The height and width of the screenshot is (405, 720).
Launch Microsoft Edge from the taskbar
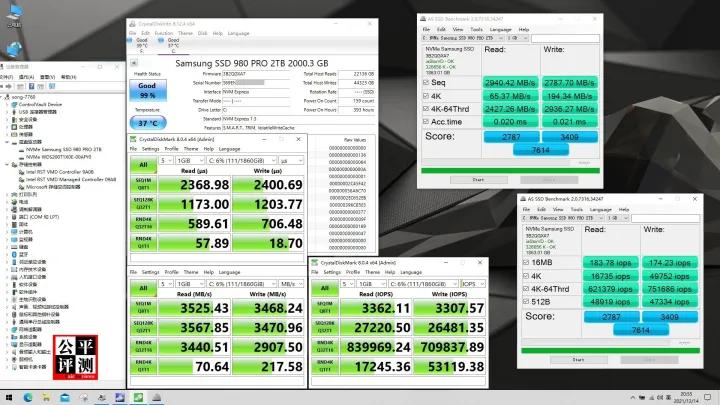point(28,398)
